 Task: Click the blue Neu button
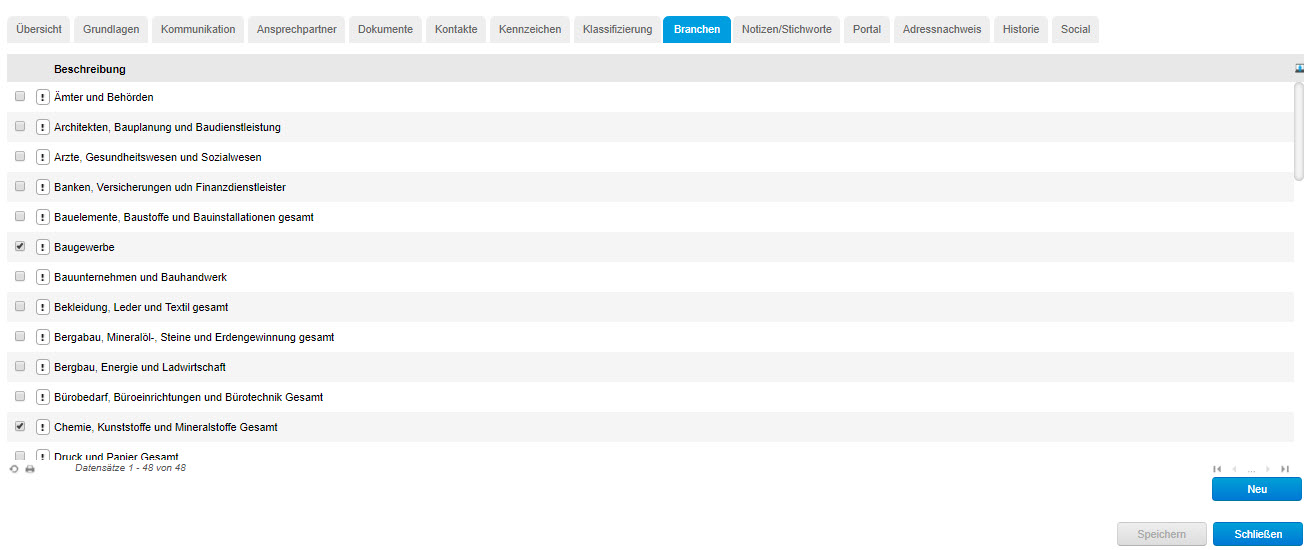tap(1257, 489)
